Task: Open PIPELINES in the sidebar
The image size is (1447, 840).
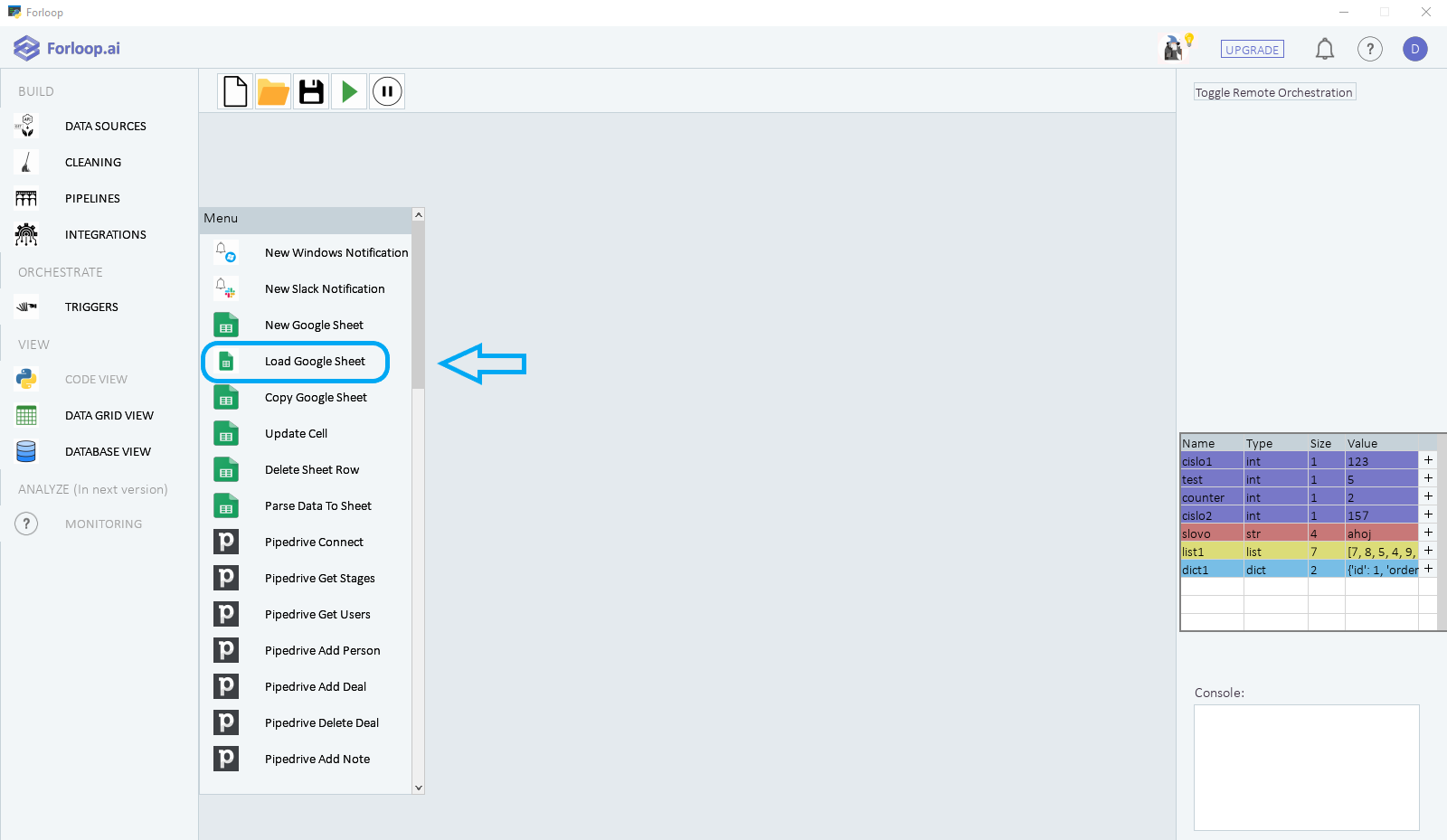Action: pyautogui.click(x=92, y=198)
